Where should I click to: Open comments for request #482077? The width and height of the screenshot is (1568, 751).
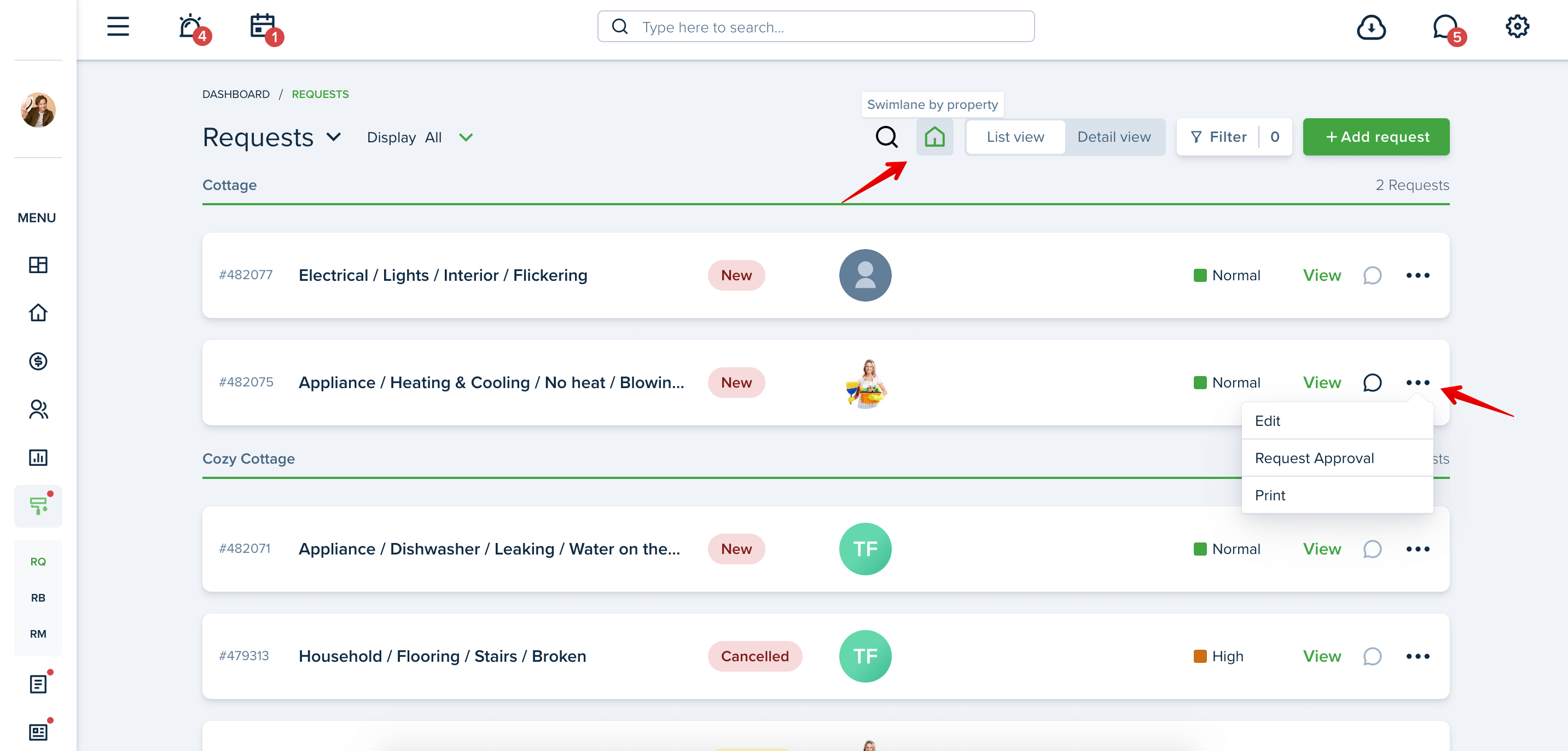1372,275
